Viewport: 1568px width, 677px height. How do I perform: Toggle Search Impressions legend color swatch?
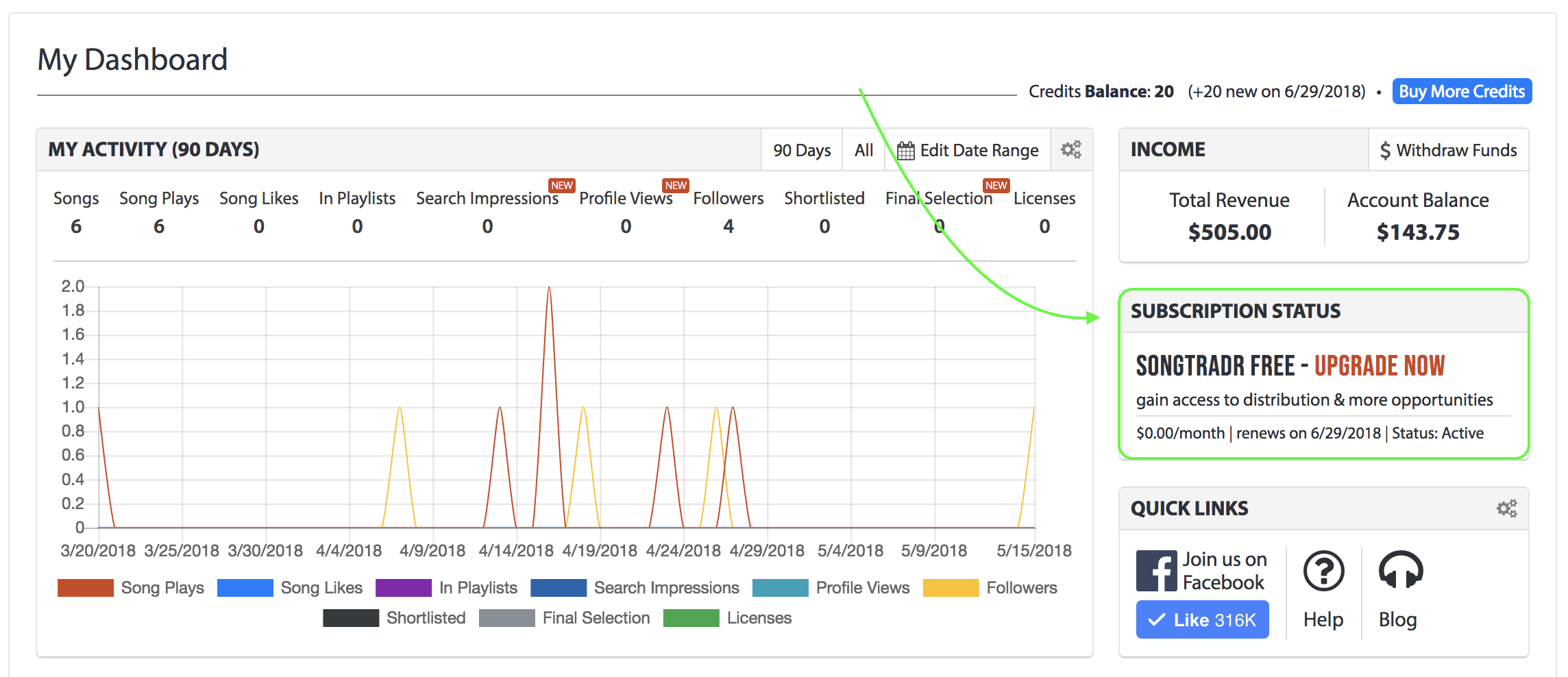tap(559, 588)
